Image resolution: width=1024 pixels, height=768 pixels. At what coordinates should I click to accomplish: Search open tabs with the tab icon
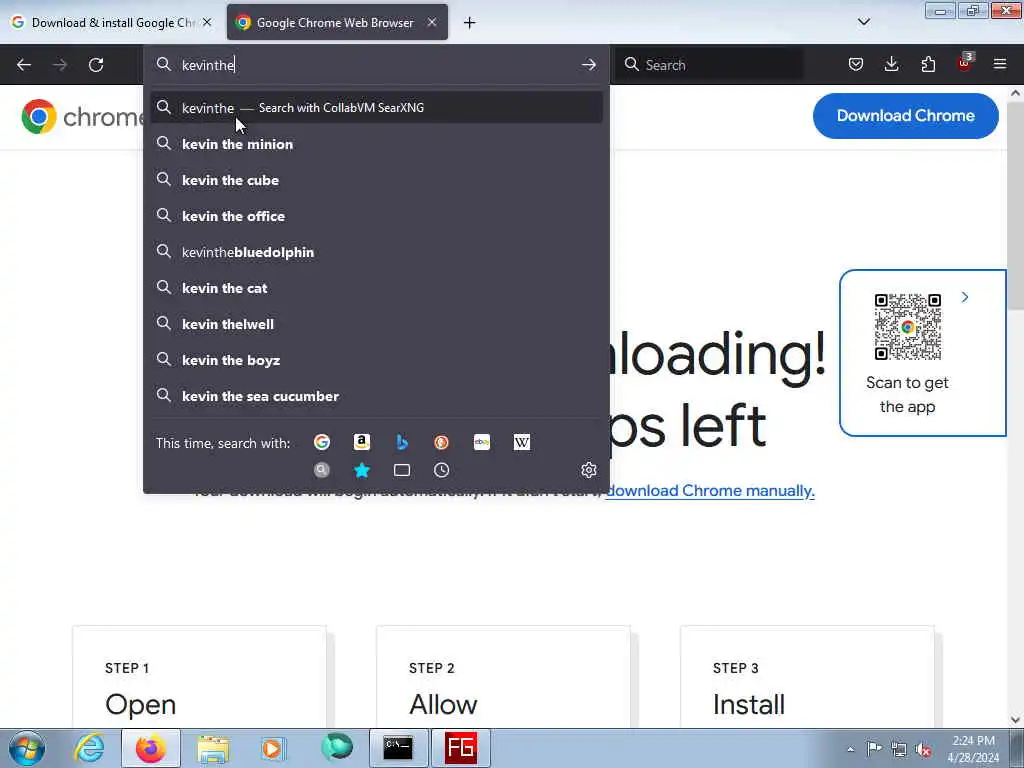tap(402, 470)
